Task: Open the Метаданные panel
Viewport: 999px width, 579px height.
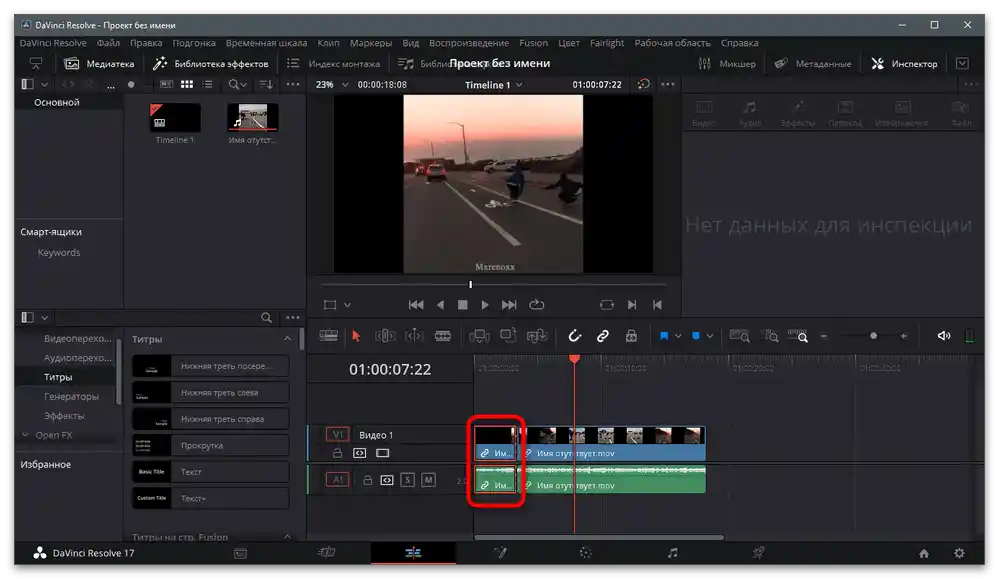Action: (x=812, y=64)
